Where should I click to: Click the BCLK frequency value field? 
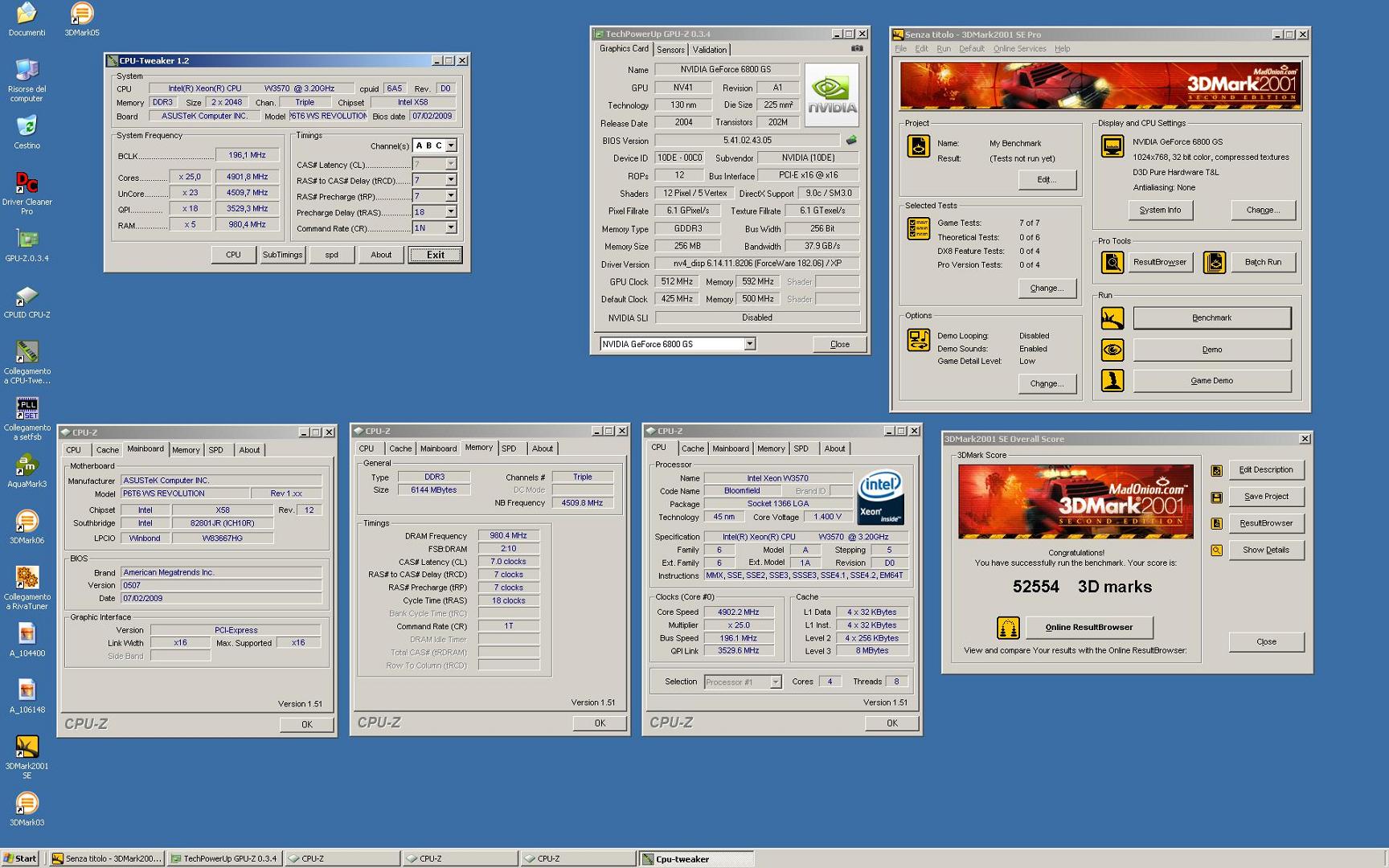[247, 155]
